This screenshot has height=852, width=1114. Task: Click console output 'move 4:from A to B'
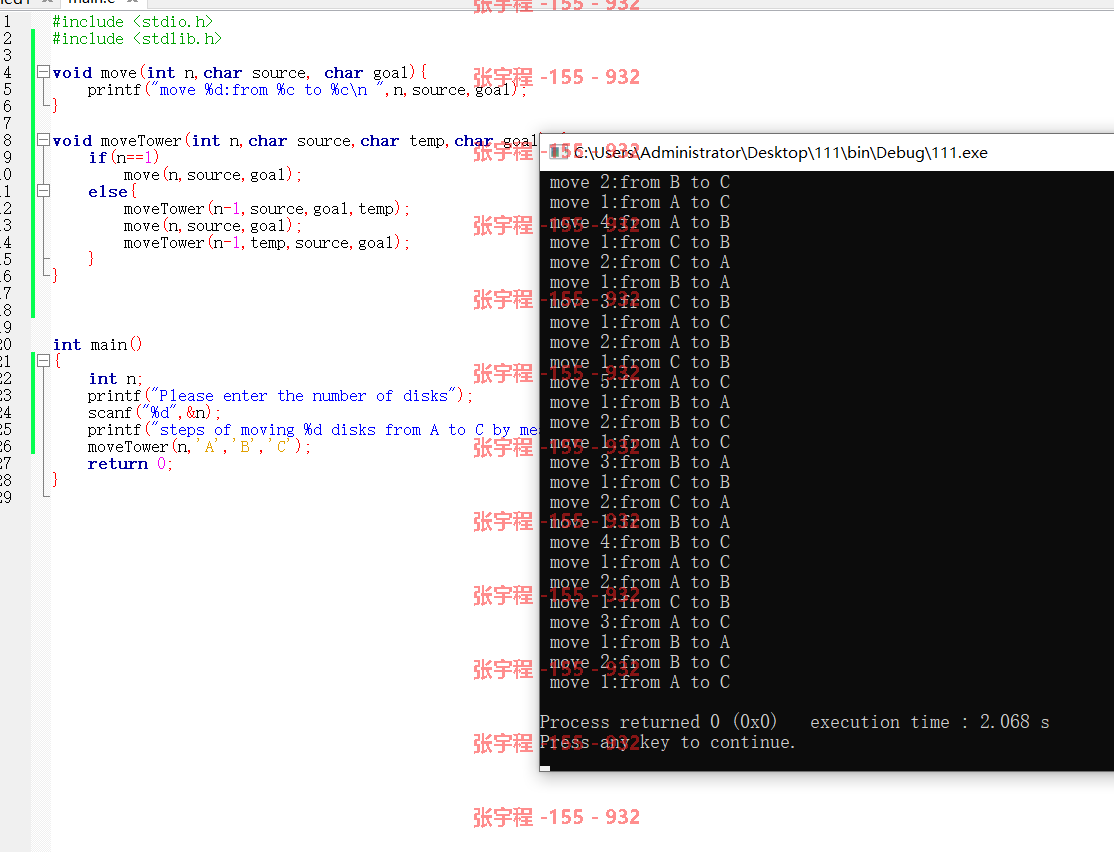pyautogui.click(x=639, y=222)
